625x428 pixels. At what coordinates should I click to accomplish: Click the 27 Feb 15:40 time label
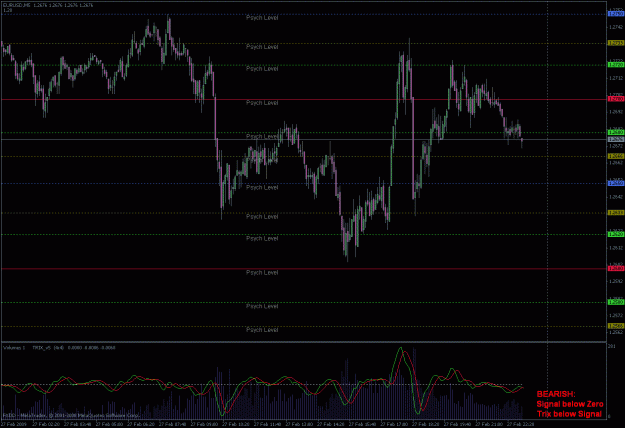point(362,424)
